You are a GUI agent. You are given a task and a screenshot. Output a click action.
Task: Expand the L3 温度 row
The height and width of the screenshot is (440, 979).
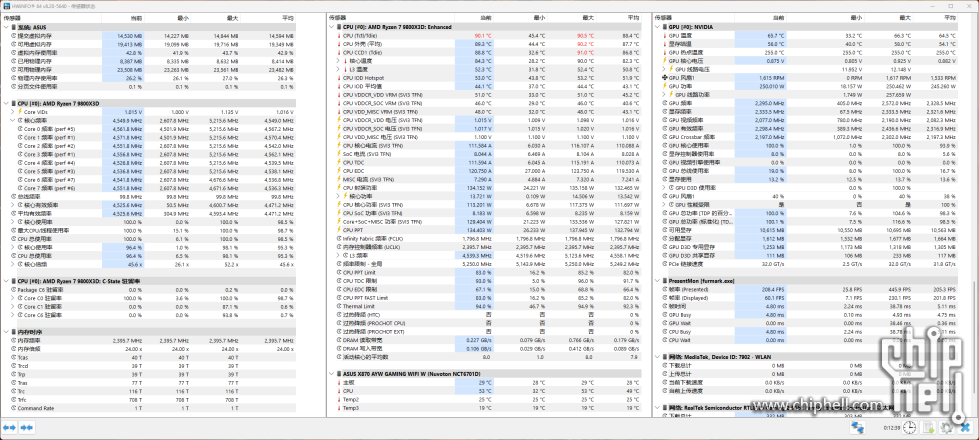338,69
